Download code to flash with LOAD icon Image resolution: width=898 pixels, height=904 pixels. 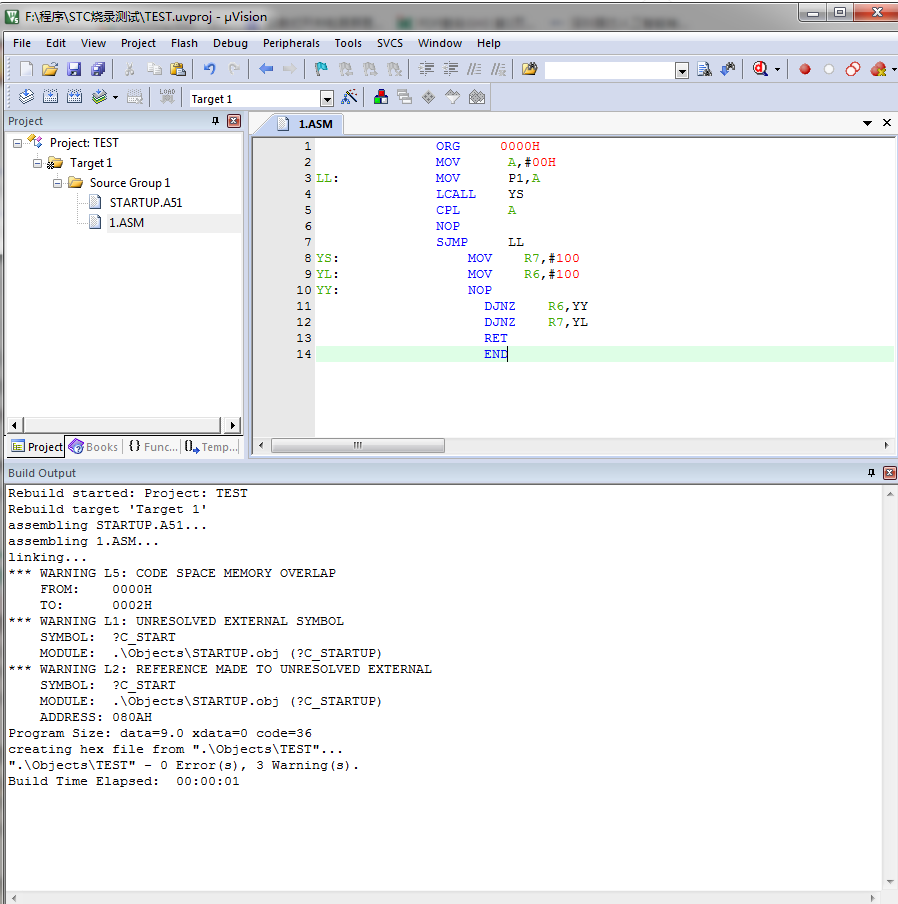[167, 97]
